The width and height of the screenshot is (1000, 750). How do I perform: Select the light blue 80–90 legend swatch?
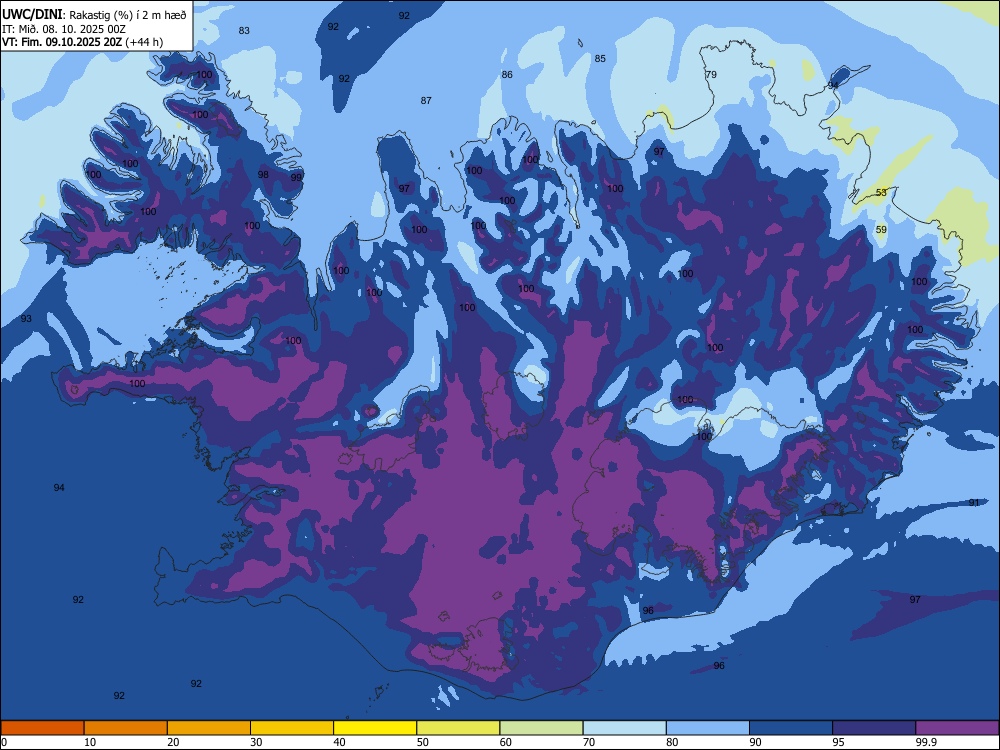(x=708, y=728)
